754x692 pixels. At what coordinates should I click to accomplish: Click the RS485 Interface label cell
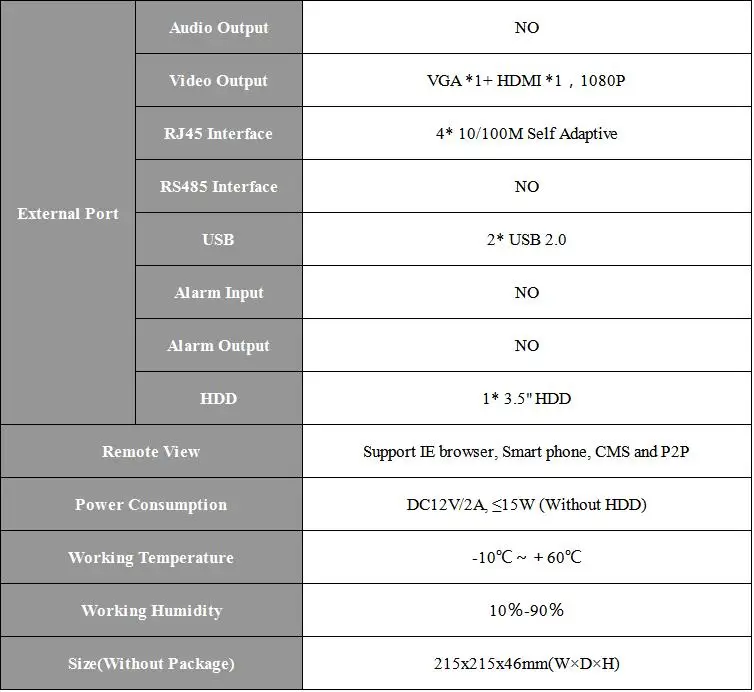219,186
